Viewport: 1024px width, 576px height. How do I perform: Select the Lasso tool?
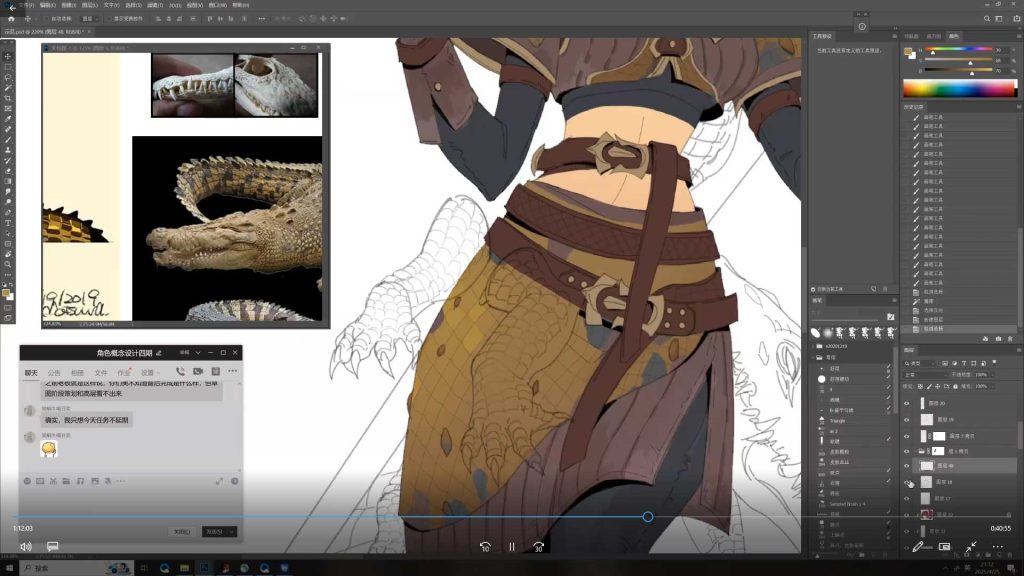point(8,77)
